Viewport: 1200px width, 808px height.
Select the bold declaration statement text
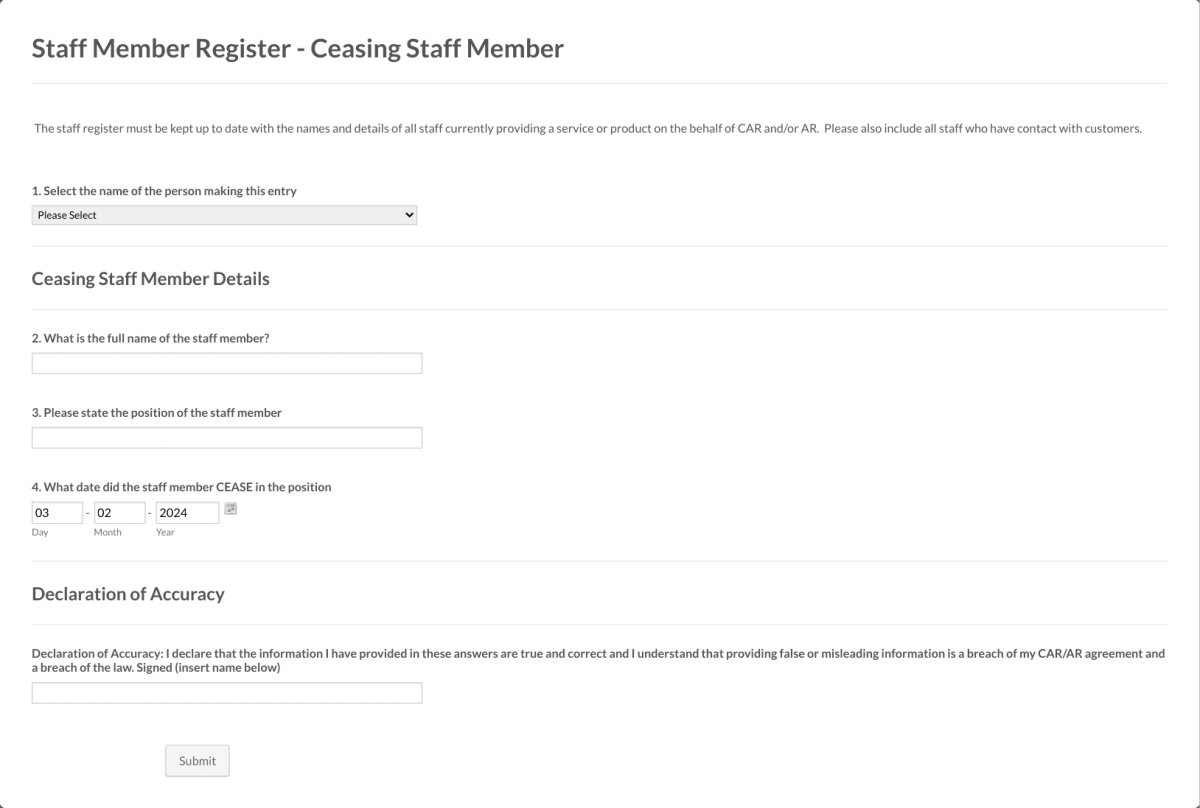pos(598,659)
